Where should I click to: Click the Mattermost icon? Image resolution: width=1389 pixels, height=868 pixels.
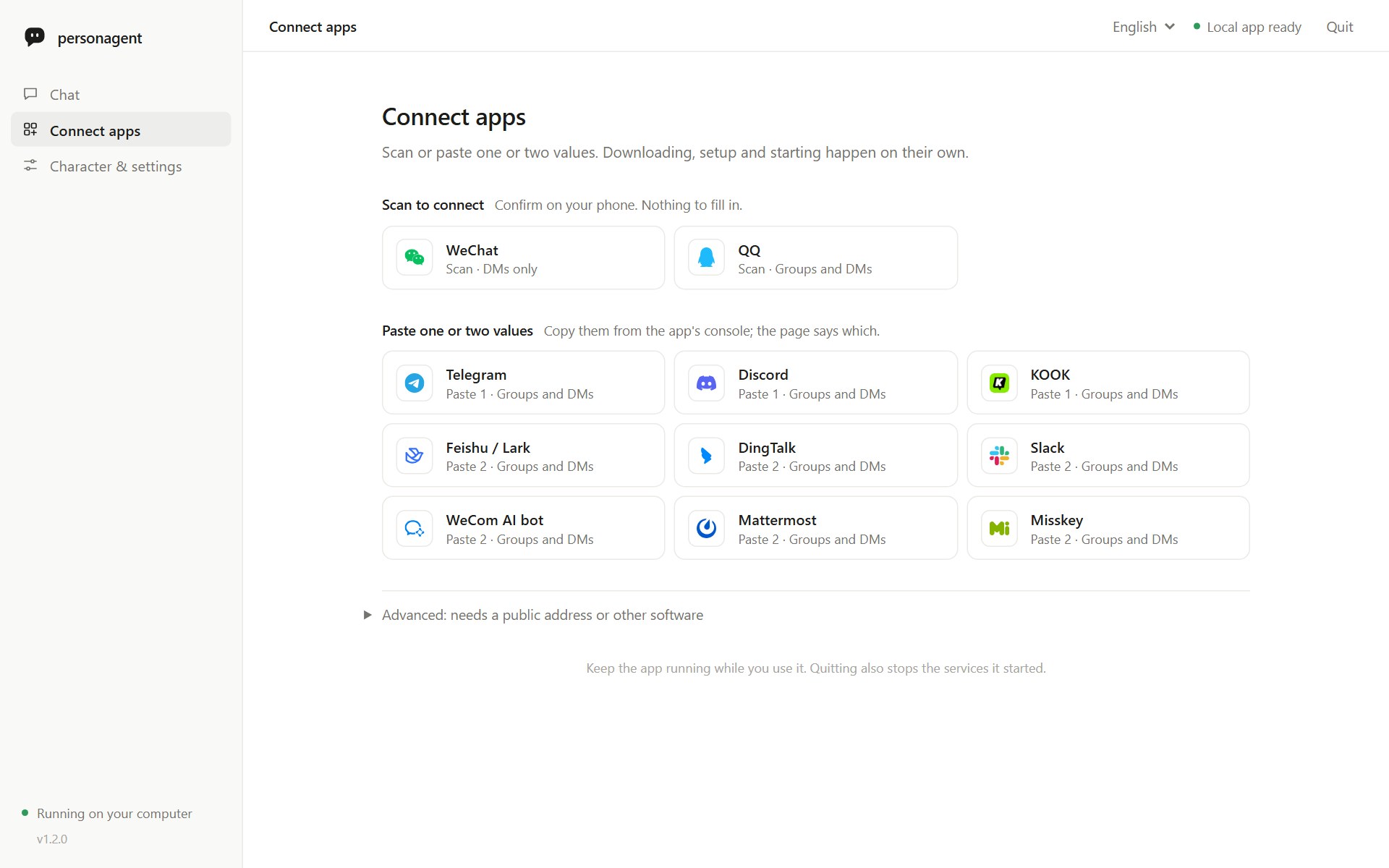click(x=707, y=528)
